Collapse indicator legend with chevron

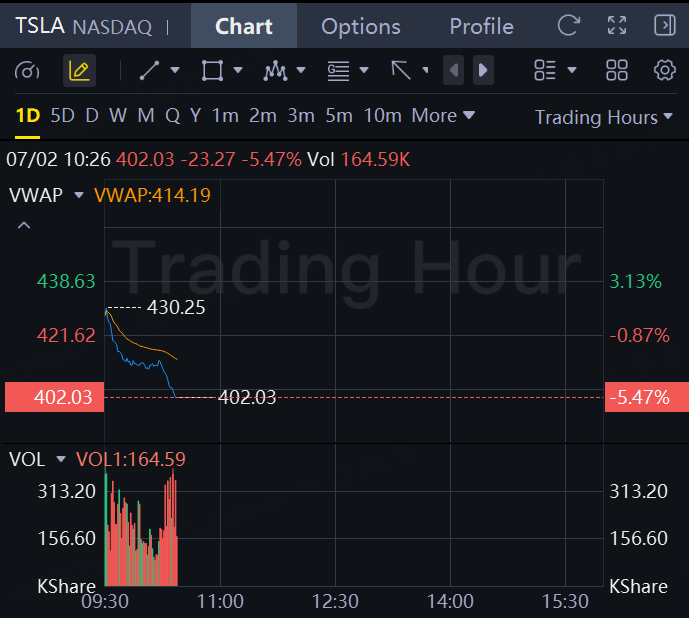(24, 225)
